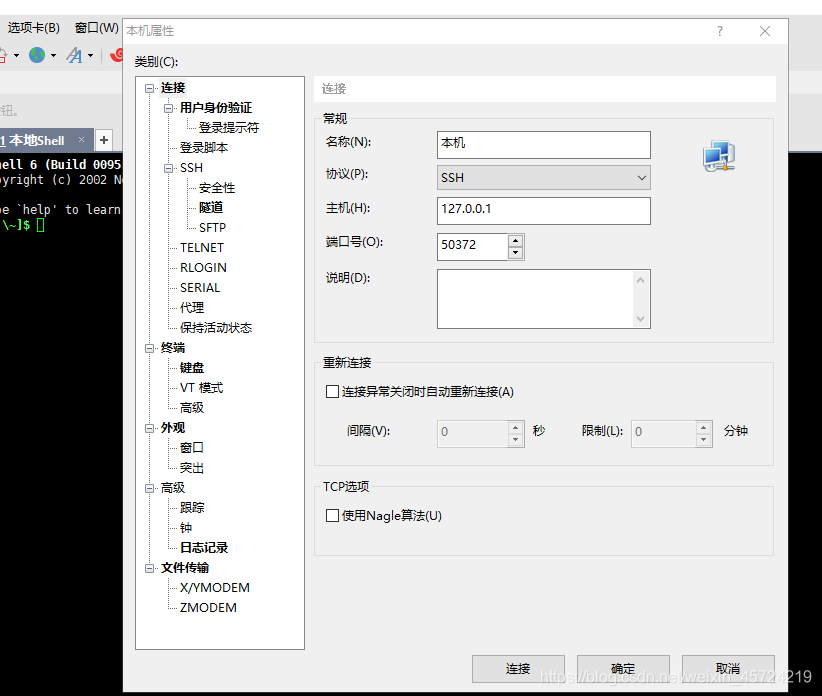Click the 主机 input field with 127.0.0.1
Viewport: 822px width, 696px height.
544,211
